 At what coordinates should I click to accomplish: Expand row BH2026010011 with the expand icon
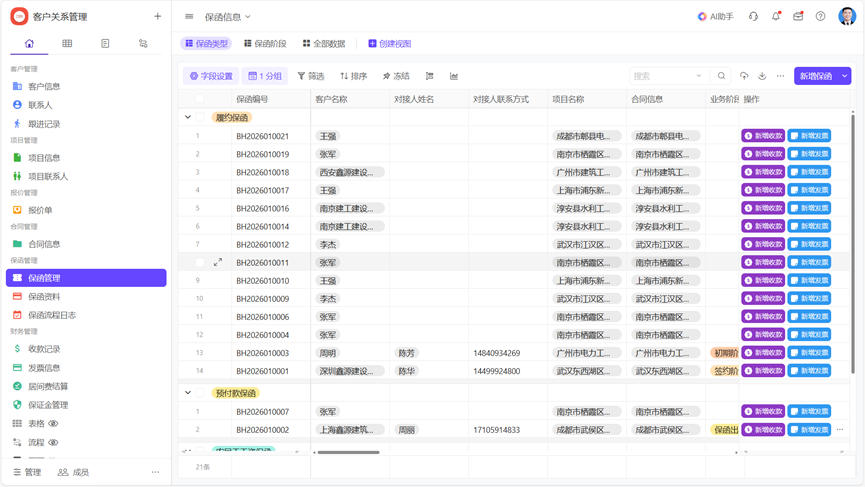[x=218, y=263]
